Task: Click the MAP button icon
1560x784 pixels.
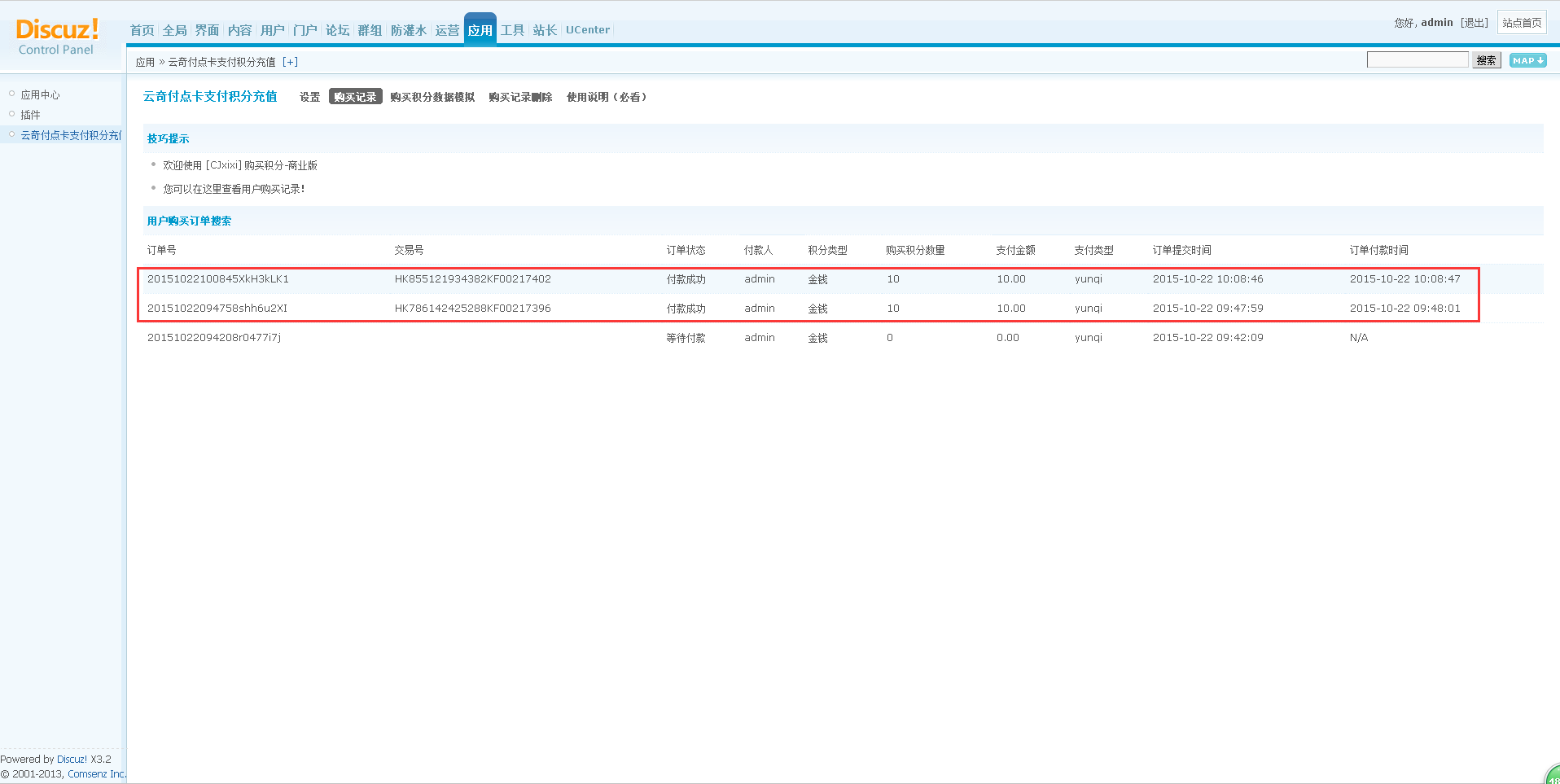Action: tap(1527, 60)
